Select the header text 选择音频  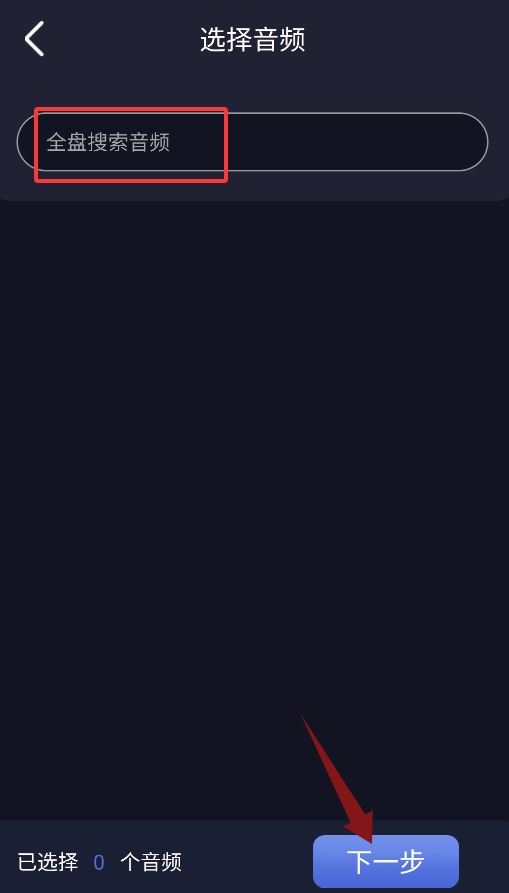pyautogui.click(x=253, y=40)
